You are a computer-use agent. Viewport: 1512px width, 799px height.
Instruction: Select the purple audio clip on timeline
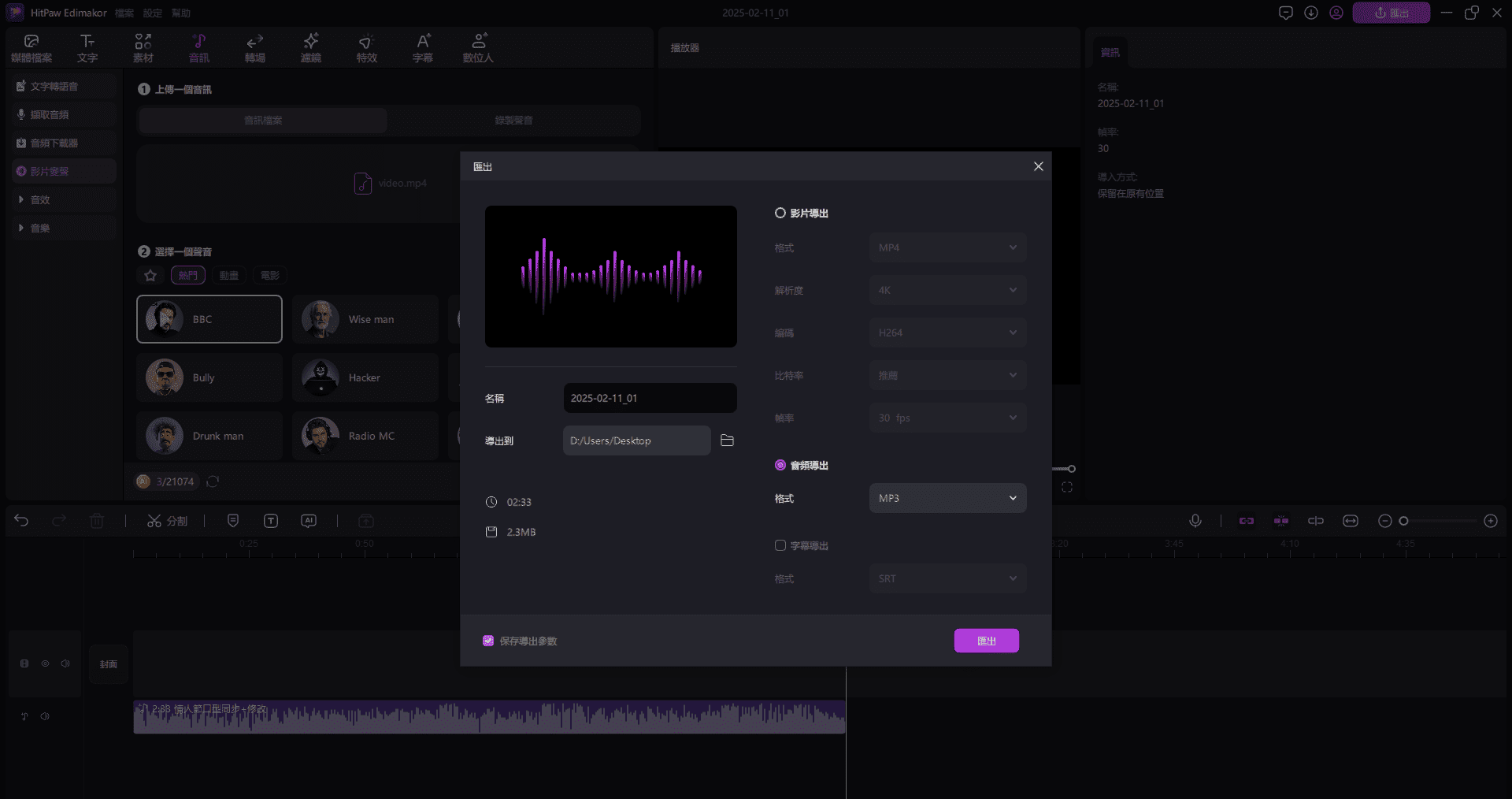489,717
